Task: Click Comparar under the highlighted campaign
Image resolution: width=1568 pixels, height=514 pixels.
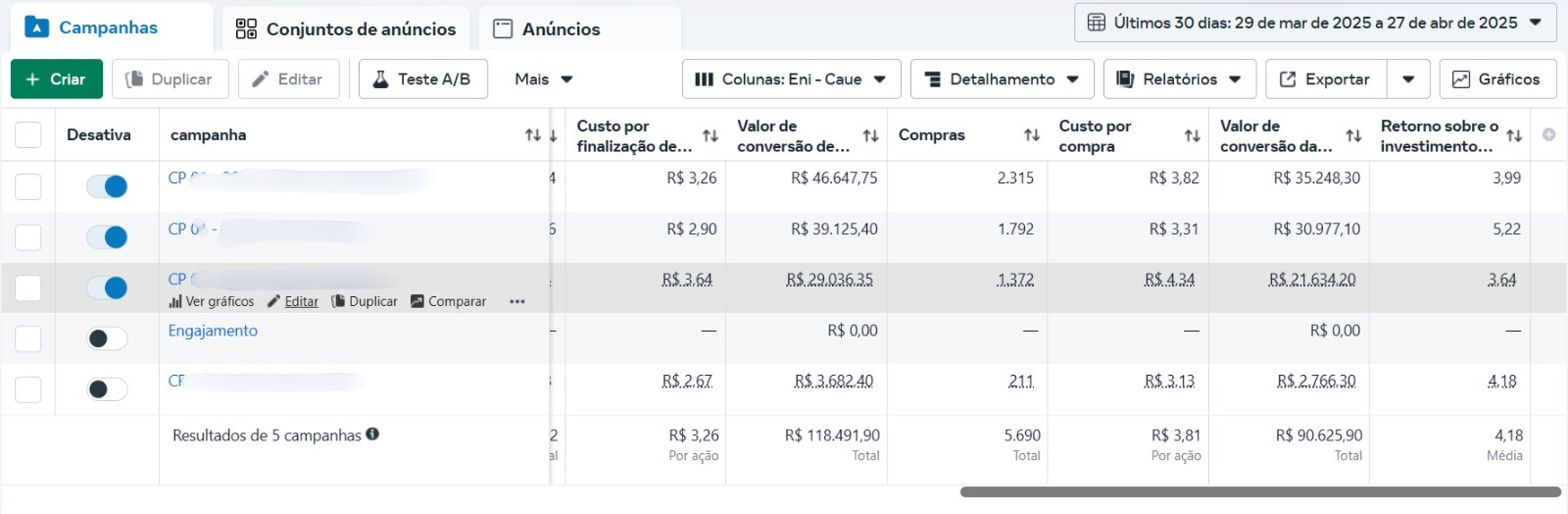Action: [x=448, y=301]
